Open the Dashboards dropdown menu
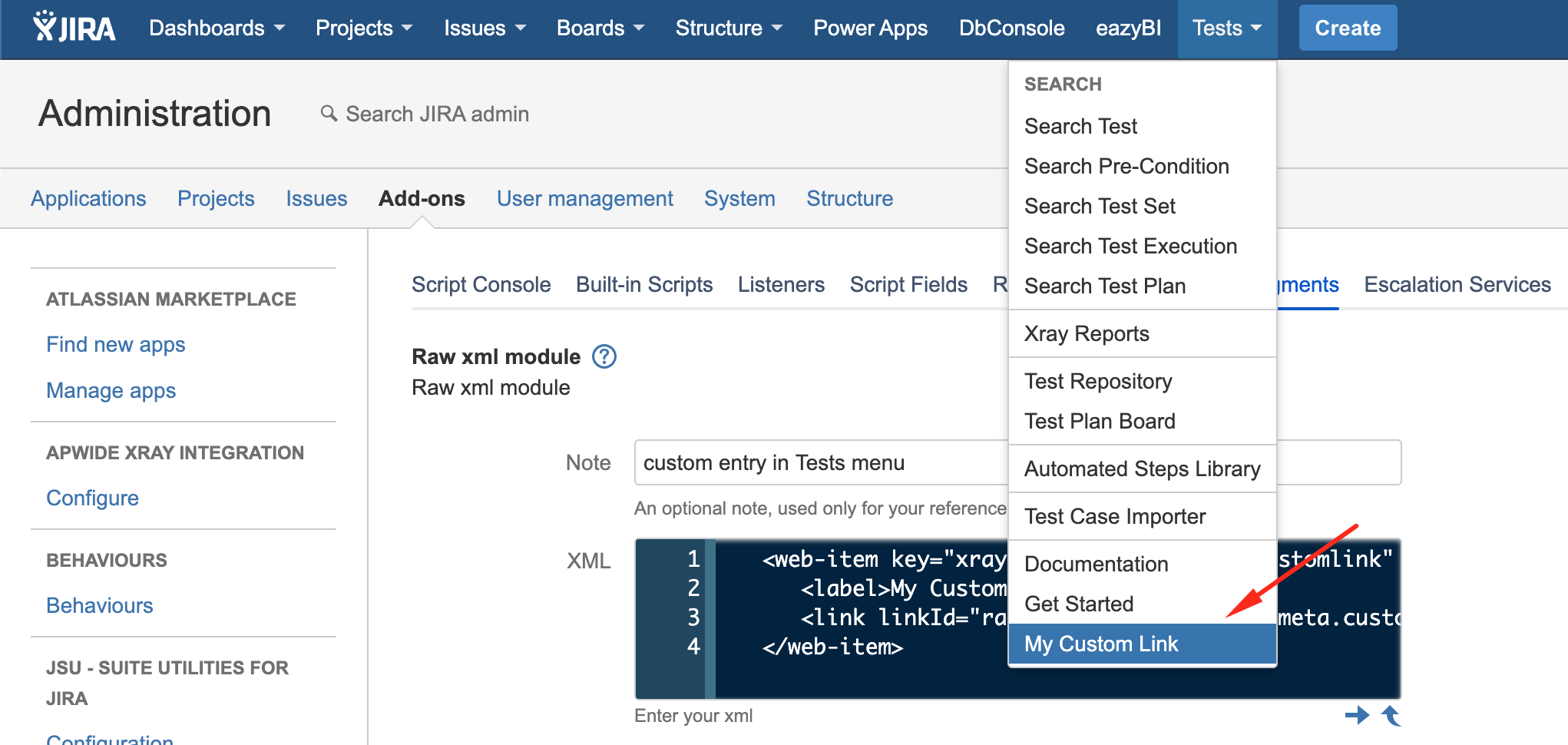Screen dimensions: 1568x745 click(x=217, y=28)
